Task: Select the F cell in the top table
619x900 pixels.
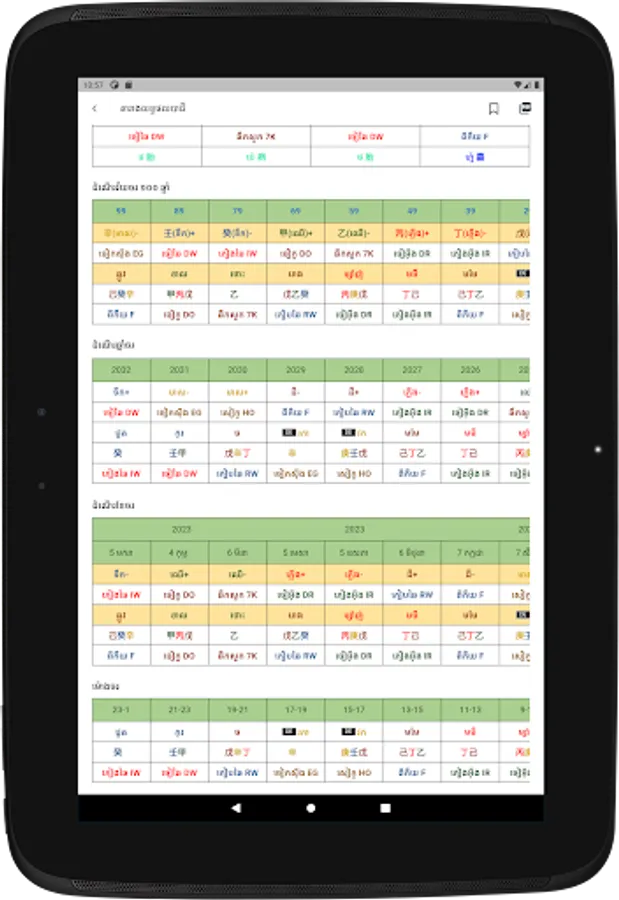Action: [x=475, y=137]
